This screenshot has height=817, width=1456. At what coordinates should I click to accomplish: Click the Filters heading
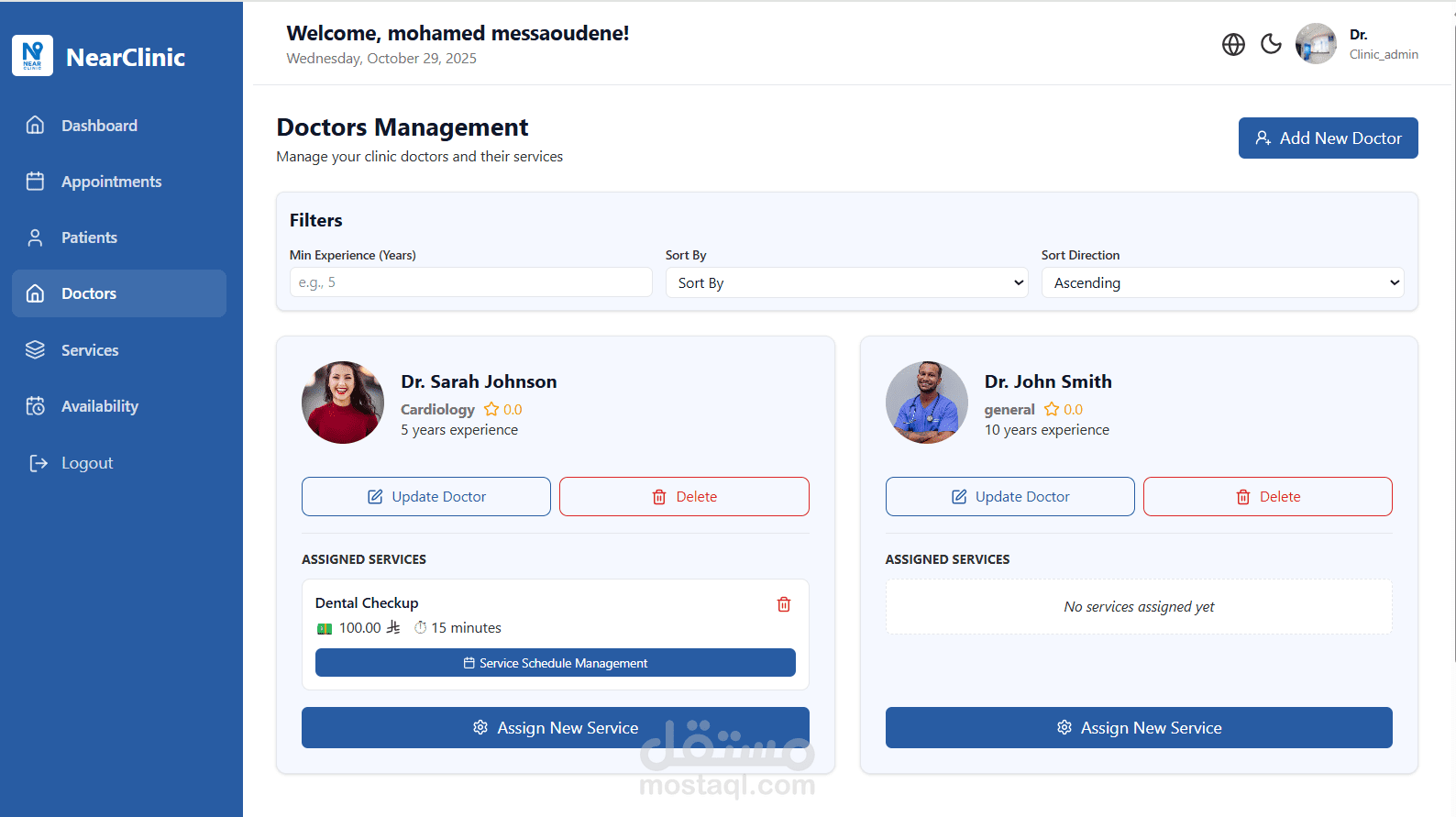point(316,220)
